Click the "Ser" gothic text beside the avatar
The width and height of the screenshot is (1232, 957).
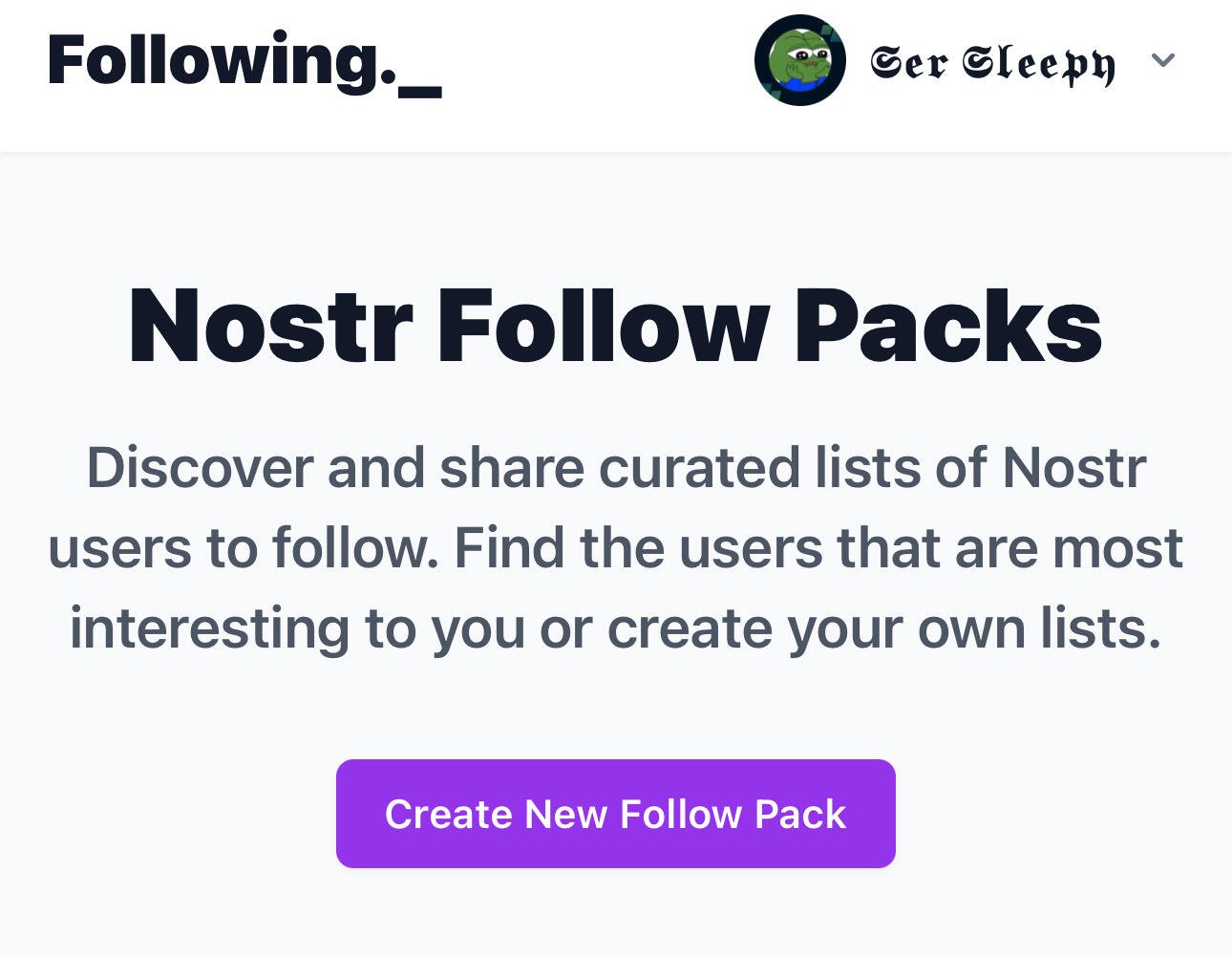pos(909,63)
